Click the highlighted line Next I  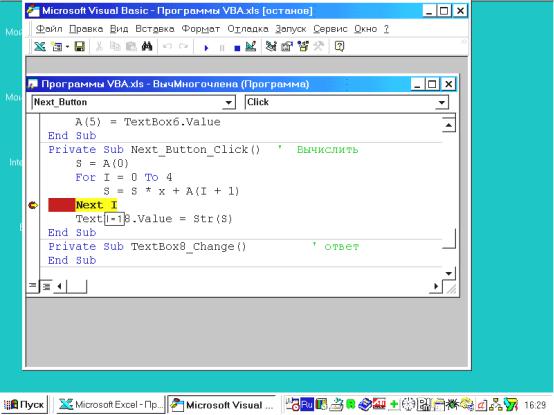point(96,205)
